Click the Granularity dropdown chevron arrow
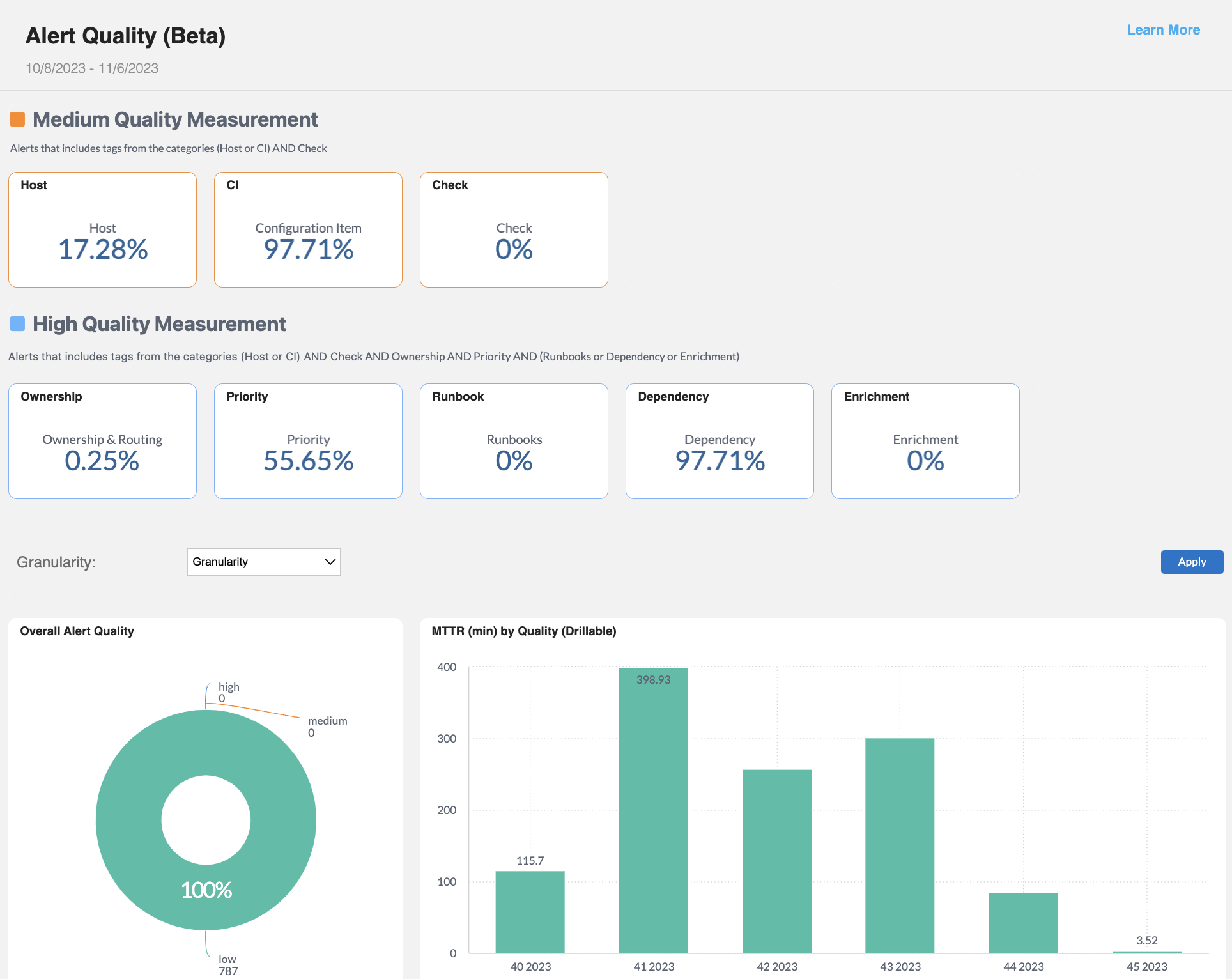This screenshot has height=979, width=1232. click(330, 562)
